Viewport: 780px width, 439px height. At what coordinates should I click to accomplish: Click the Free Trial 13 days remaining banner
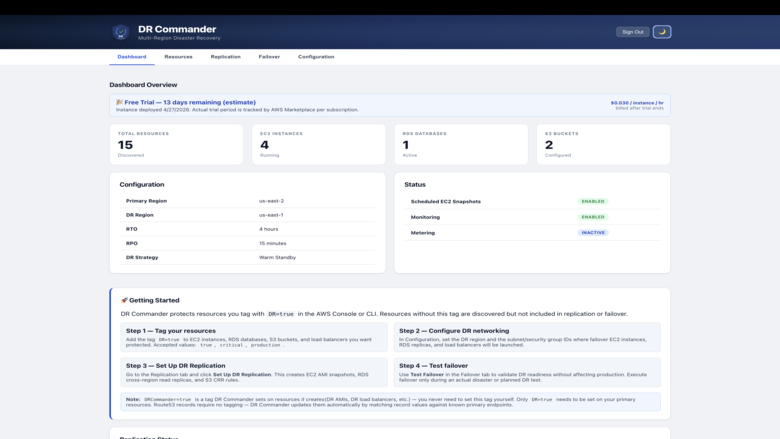390,105
